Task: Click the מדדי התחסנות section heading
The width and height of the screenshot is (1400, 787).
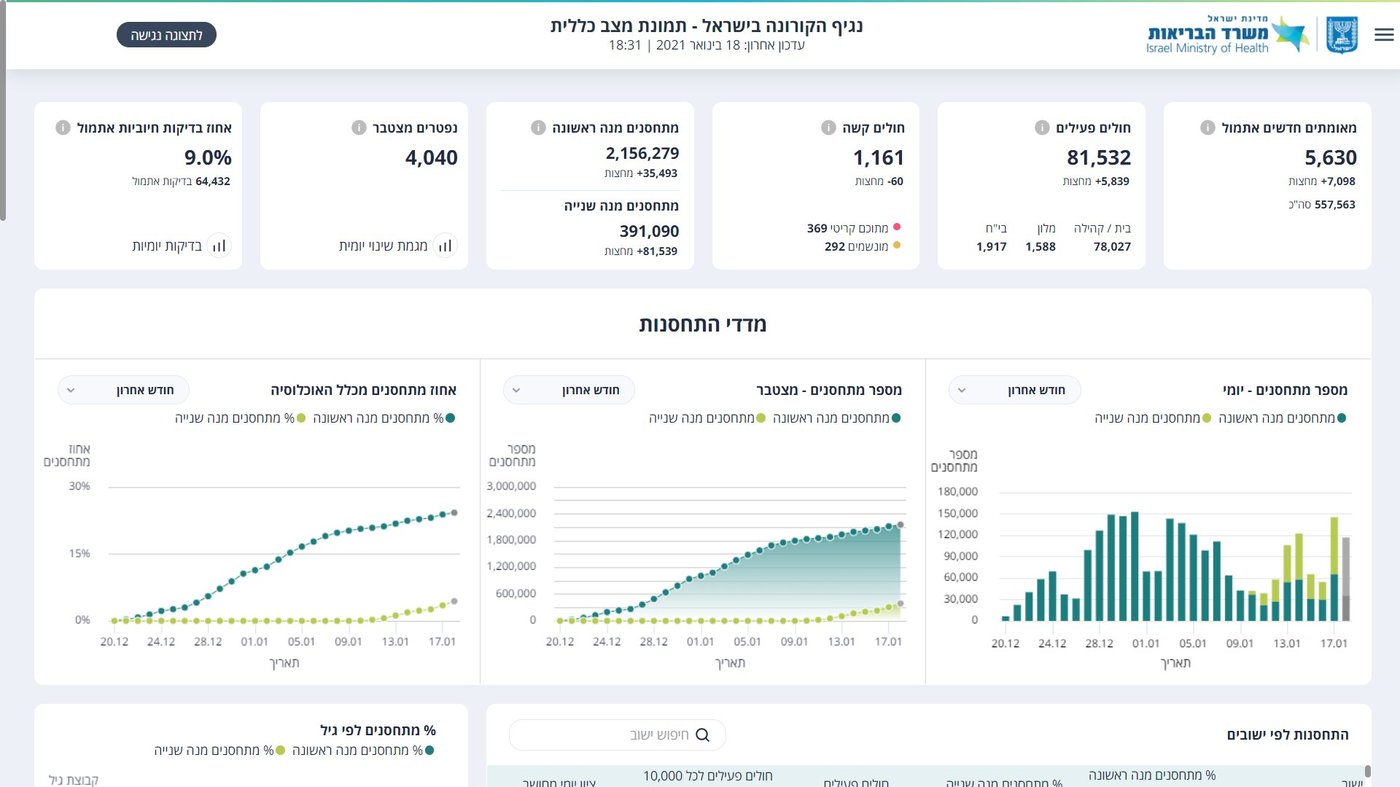Action: pos(703,324)
